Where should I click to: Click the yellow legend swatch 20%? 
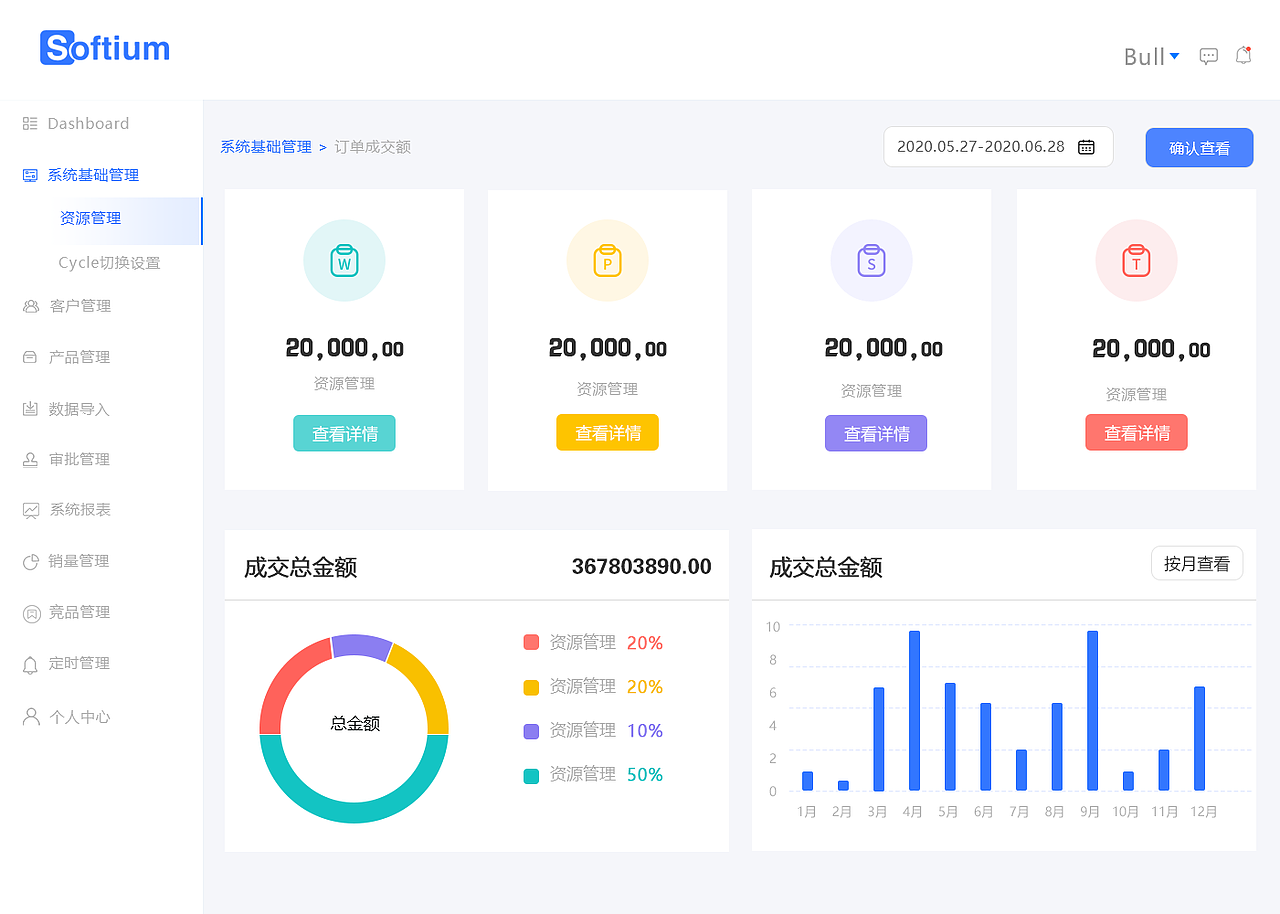(x=531, y=687)
